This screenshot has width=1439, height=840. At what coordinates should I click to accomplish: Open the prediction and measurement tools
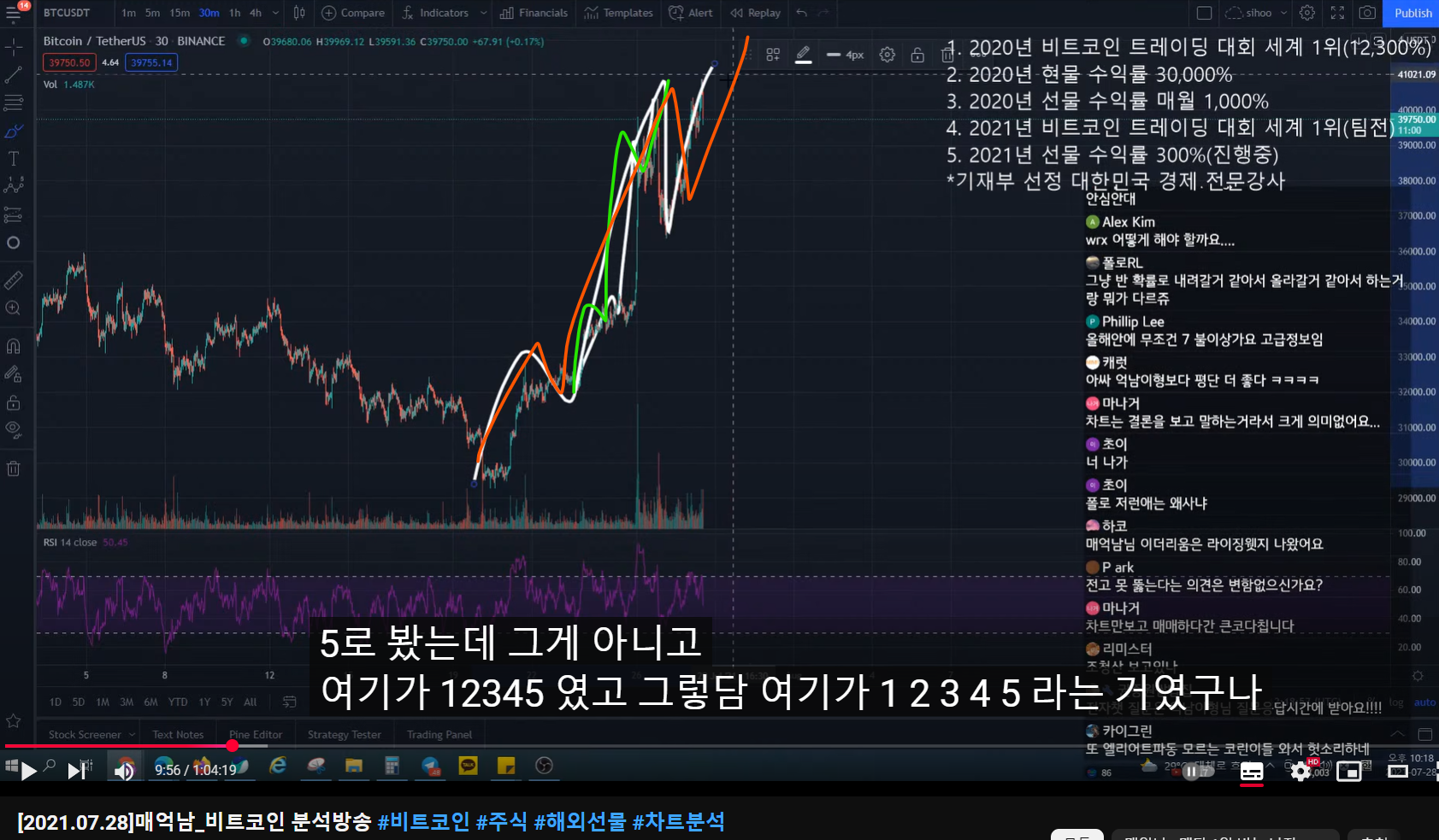point(14,214)
